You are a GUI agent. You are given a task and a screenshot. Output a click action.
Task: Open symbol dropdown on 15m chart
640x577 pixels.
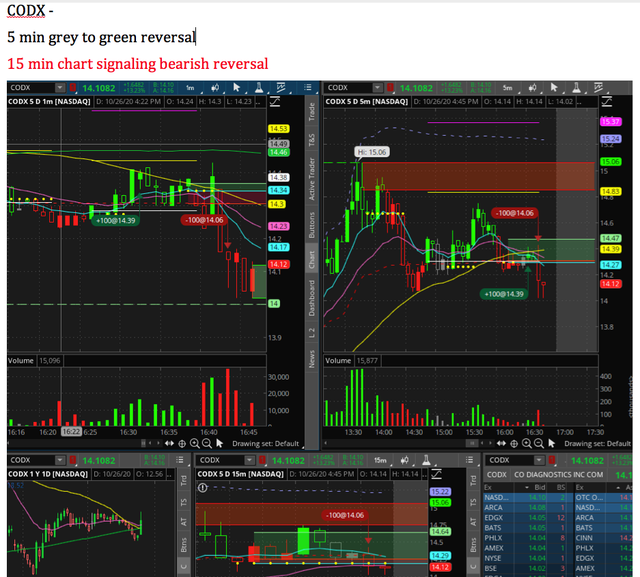[x=249, y=460]
